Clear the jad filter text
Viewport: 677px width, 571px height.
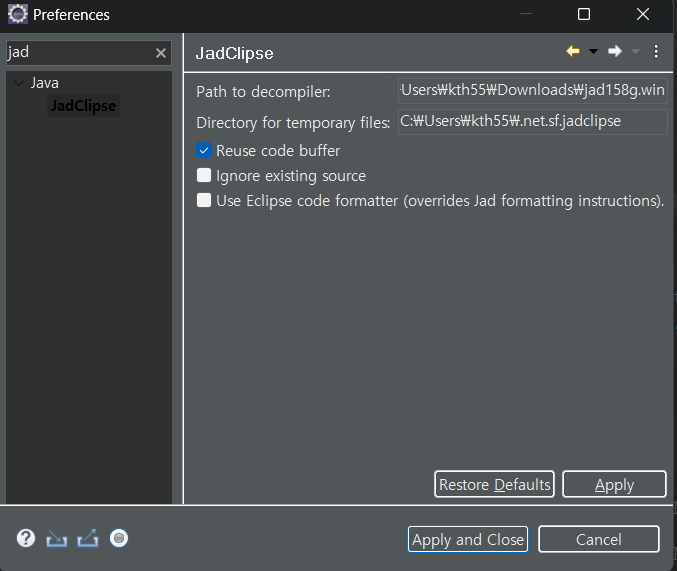point(161,53)
